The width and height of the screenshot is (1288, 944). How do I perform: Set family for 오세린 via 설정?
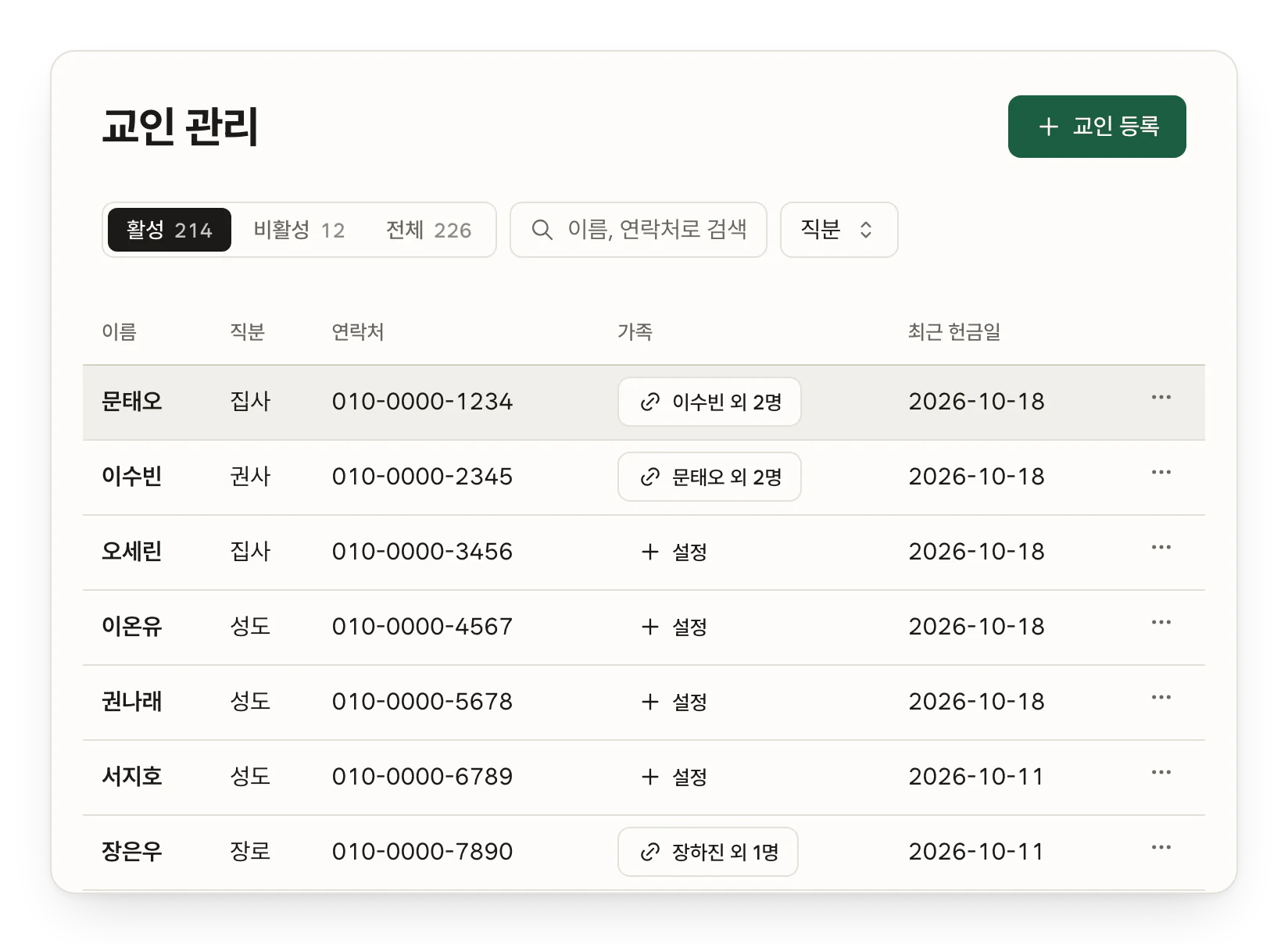(x=674, y=552)
